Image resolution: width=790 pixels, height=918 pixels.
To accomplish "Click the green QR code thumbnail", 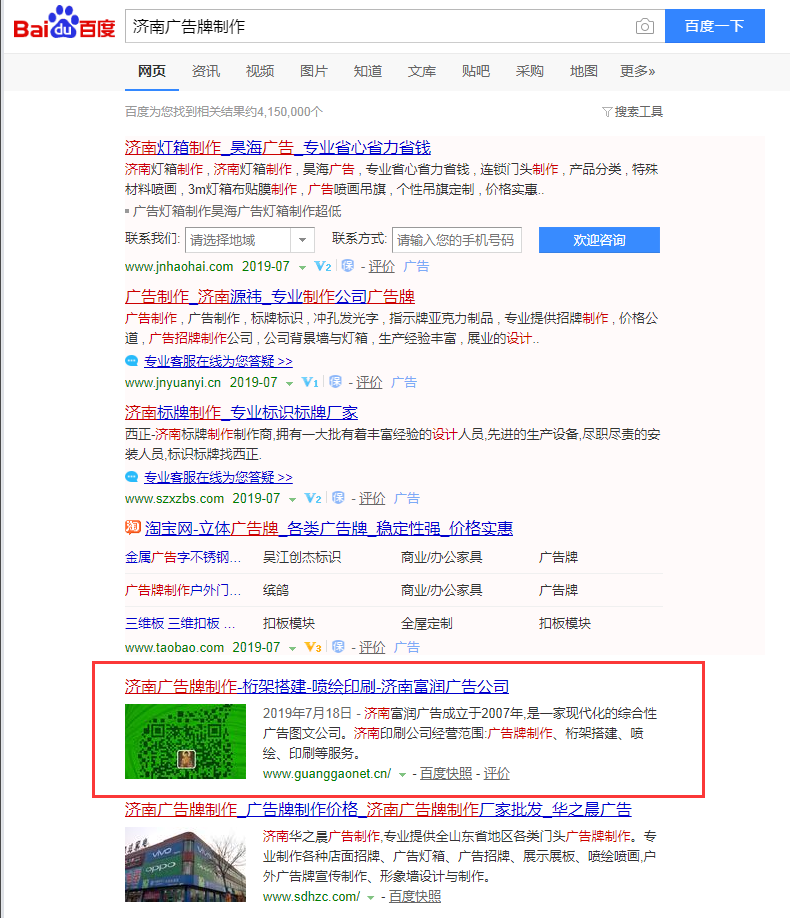I will 185,741.
